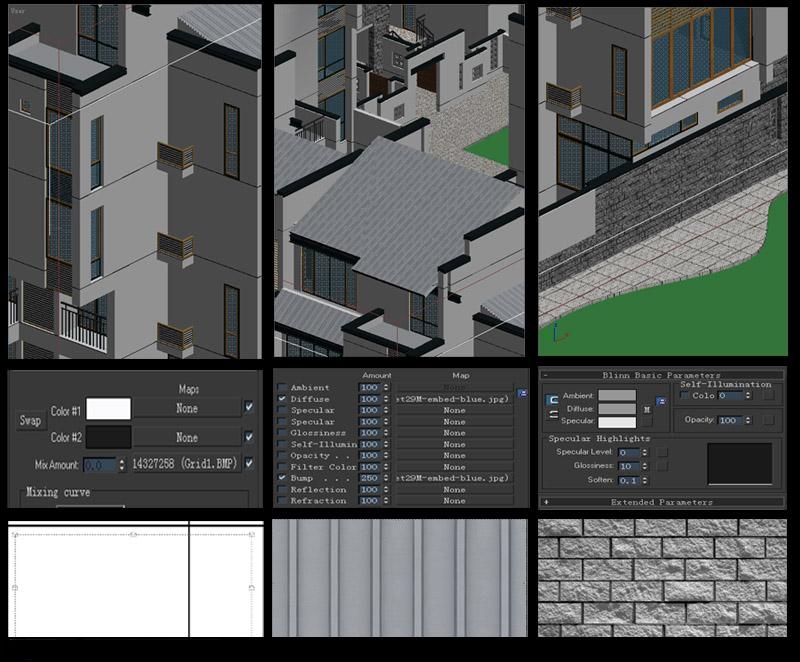The width and height of the screenshot is (800, 662).
Task: Enable the Self-Illumination map checkbox
Action: 282,444
